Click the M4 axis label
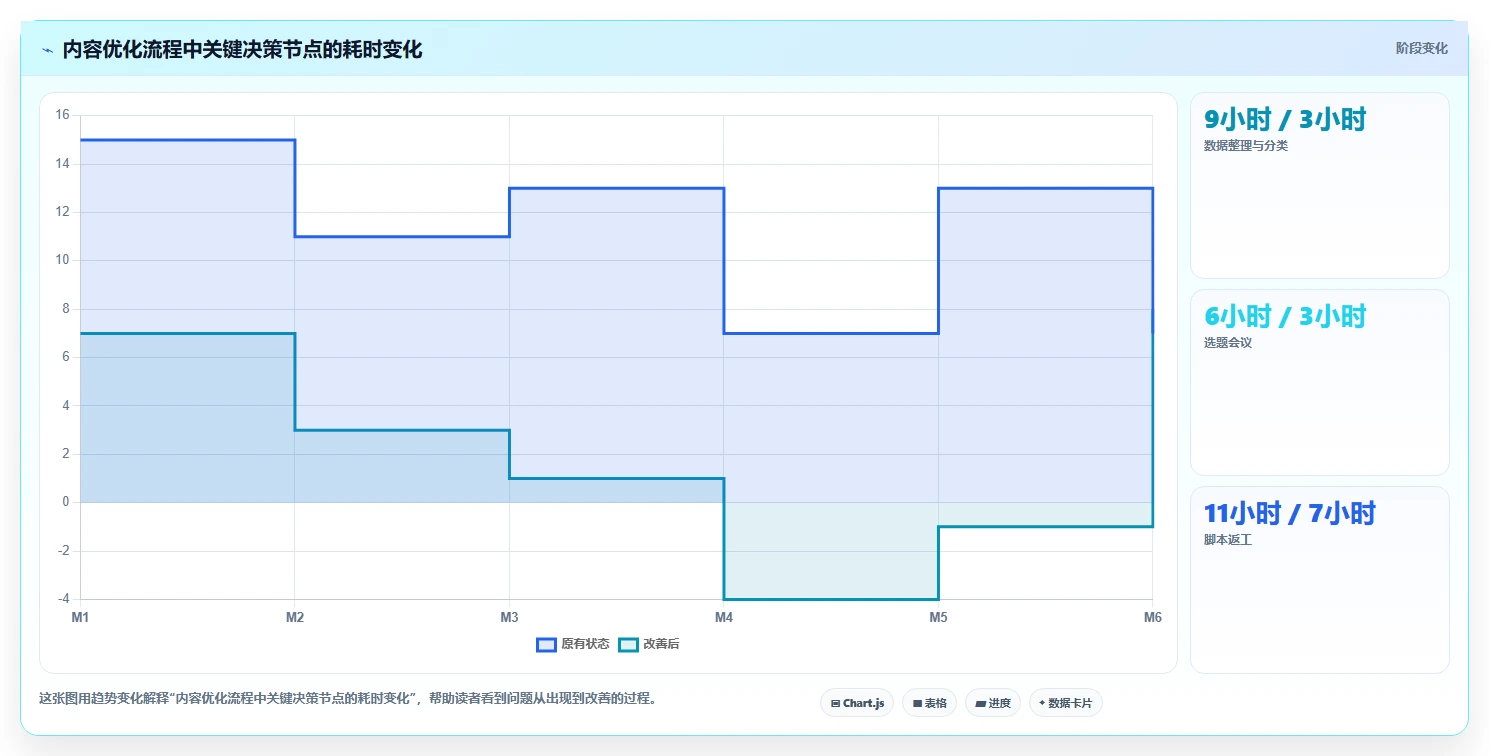 click(x=724, y=618)
